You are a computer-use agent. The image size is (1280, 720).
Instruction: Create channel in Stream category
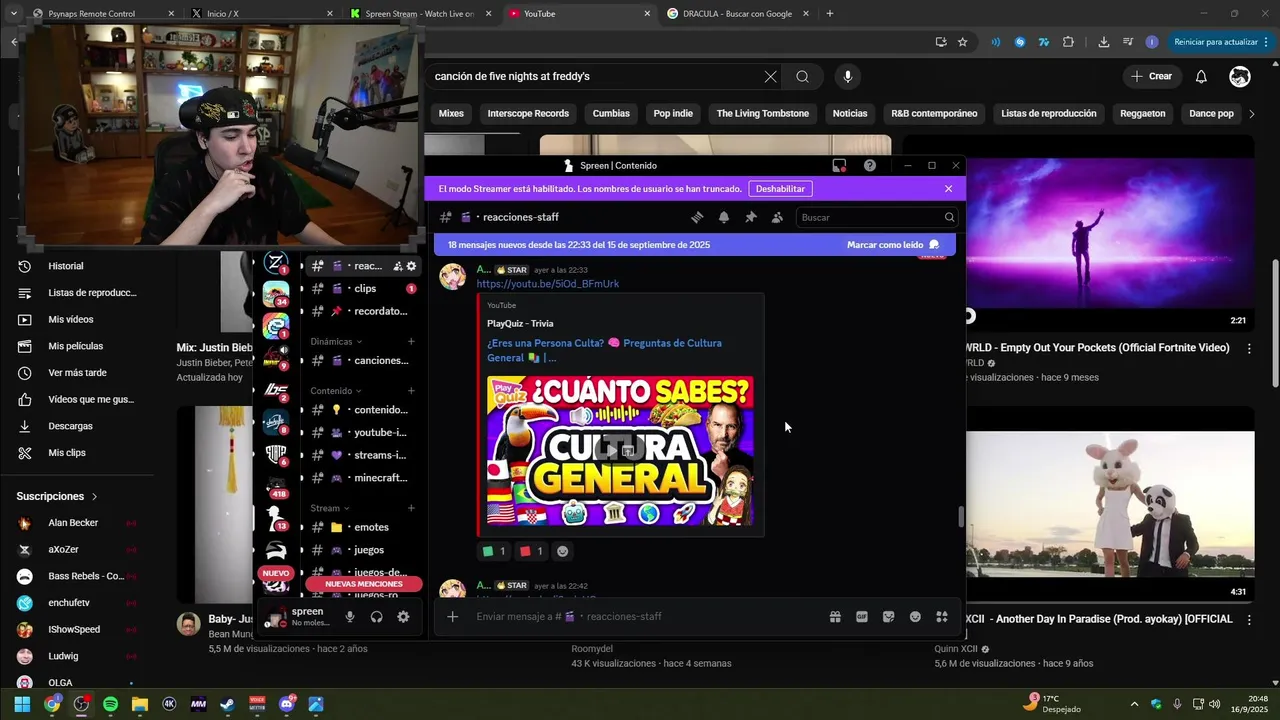(411, 508)
